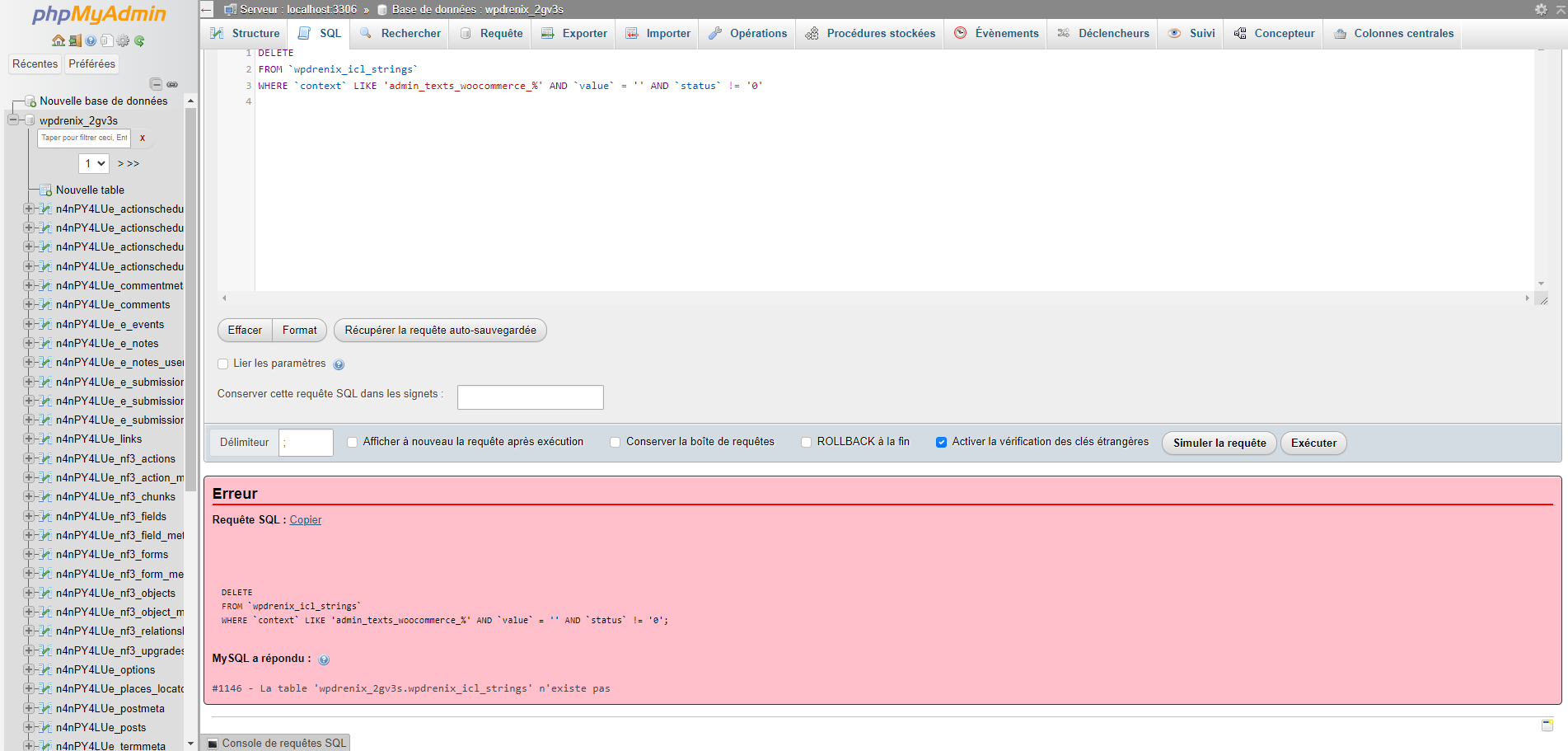The width and height of the screenshot is (1568, 751).
Task: Switch to the Structure tab
Action: (x=245, y=34)
